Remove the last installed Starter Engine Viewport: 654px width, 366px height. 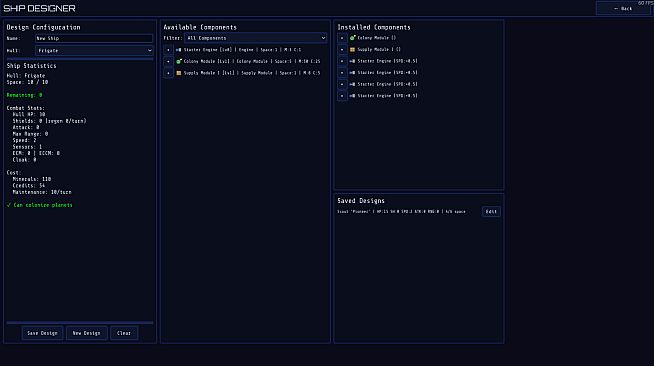pyautogui.click(x=342, y=96)
